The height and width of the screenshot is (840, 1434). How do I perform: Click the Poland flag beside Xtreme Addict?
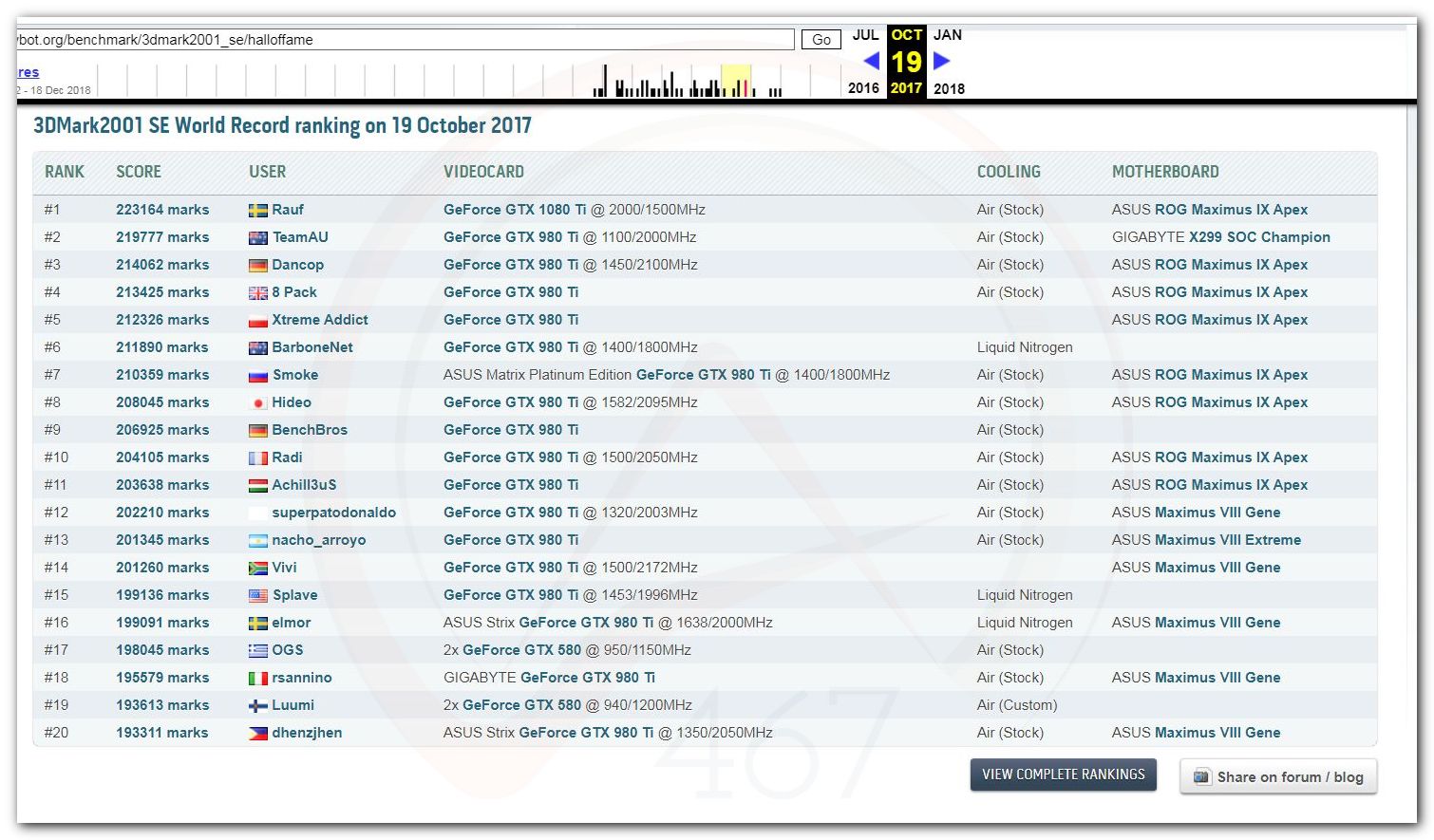(257, 321)
